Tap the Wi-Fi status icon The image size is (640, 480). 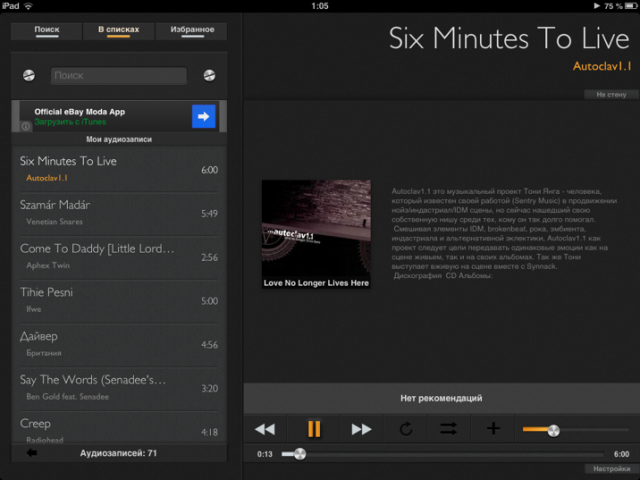(28, 6)
